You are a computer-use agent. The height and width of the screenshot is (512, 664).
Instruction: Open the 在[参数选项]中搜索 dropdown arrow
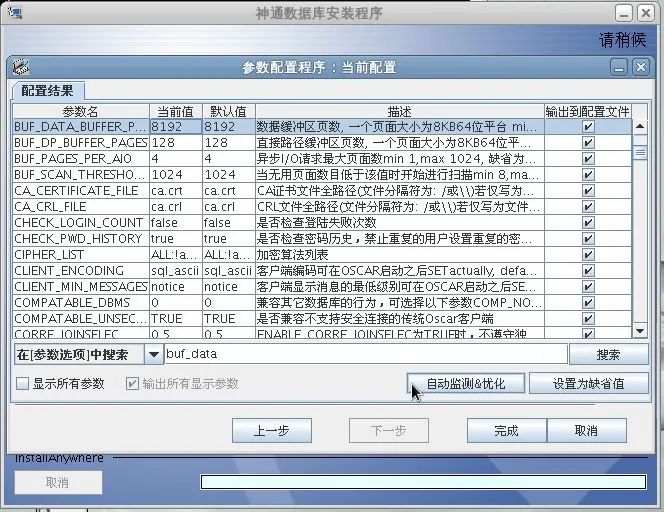pos(154,354)
